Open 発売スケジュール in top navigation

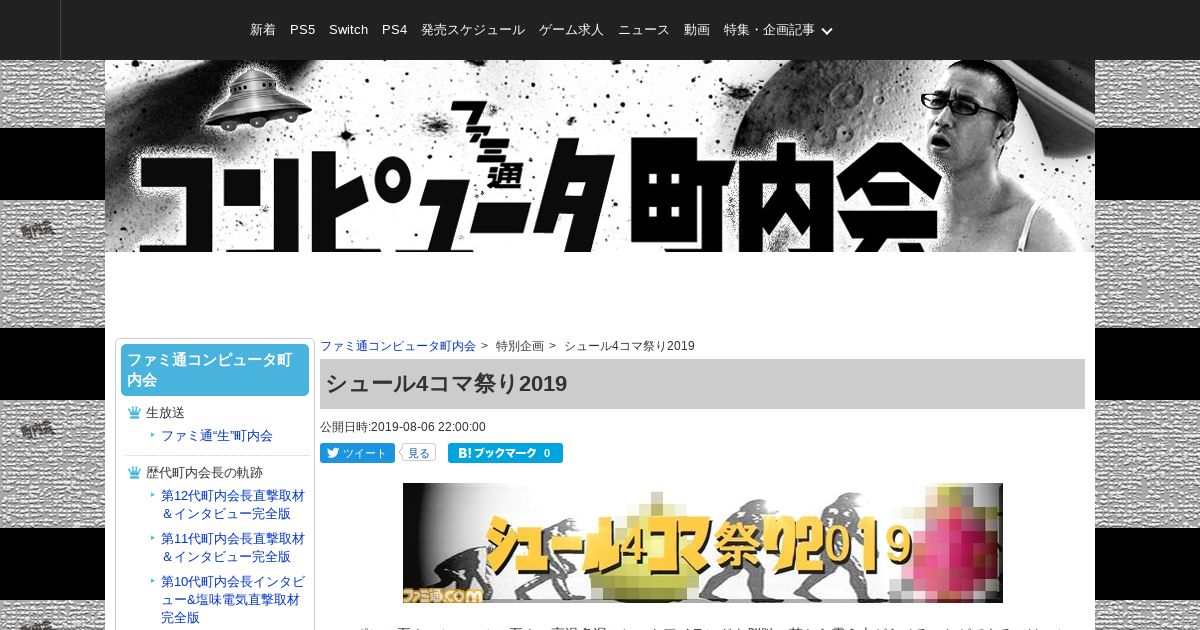click(x=473, y=30)
